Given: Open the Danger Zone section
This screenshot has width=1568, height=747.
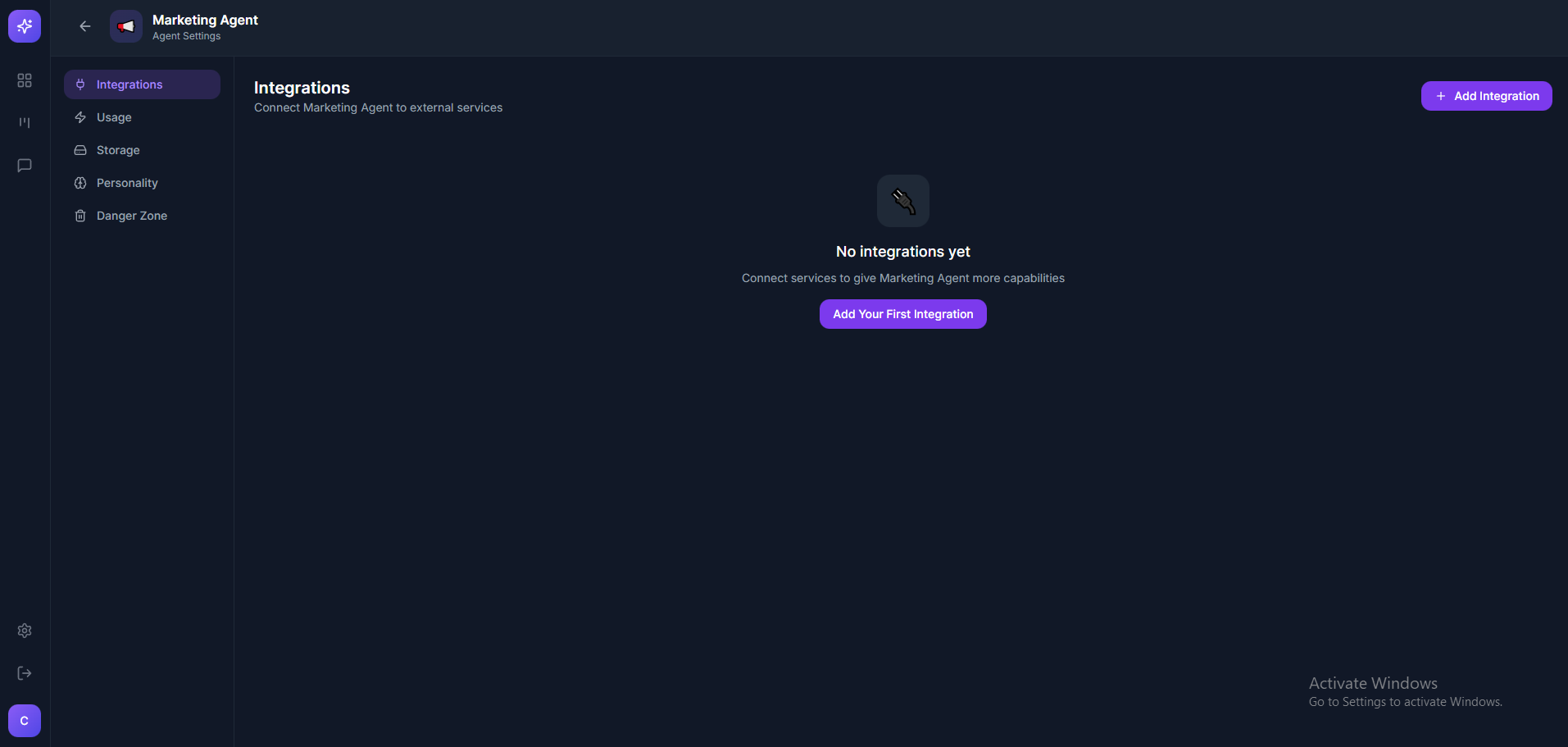Looking at the screenshot, I should tap(130, 215).
